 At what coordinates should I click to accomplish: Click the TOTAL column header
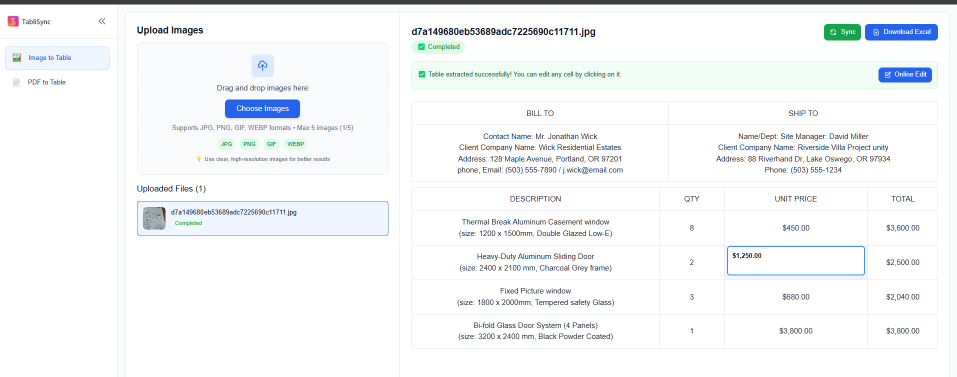903,199
